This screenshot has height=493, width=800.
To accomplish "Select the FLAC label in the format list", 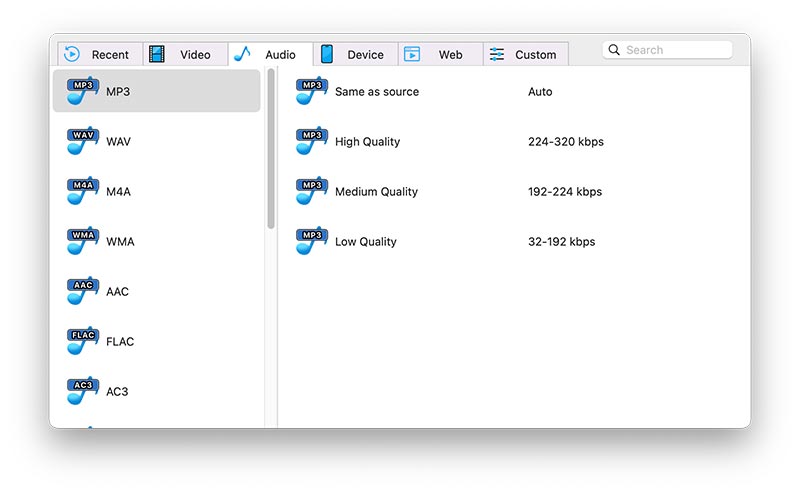I will (x=120, y=342).
